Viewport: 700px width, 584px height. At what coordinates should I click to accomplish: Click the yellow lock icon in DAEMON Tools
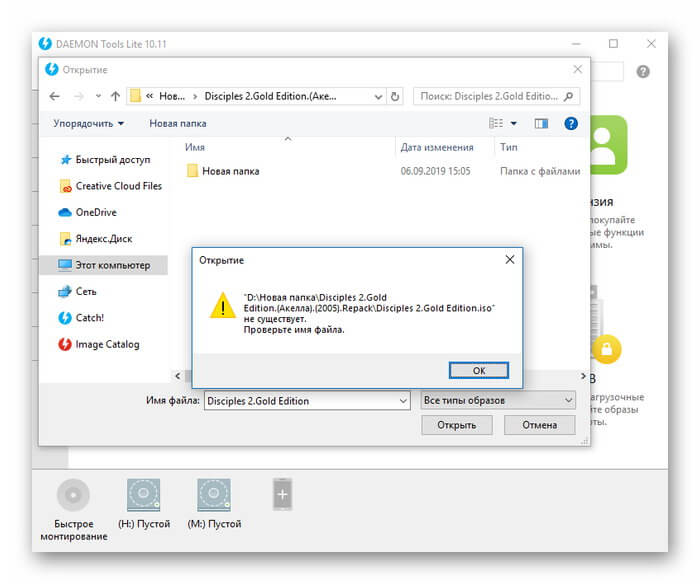606,349
